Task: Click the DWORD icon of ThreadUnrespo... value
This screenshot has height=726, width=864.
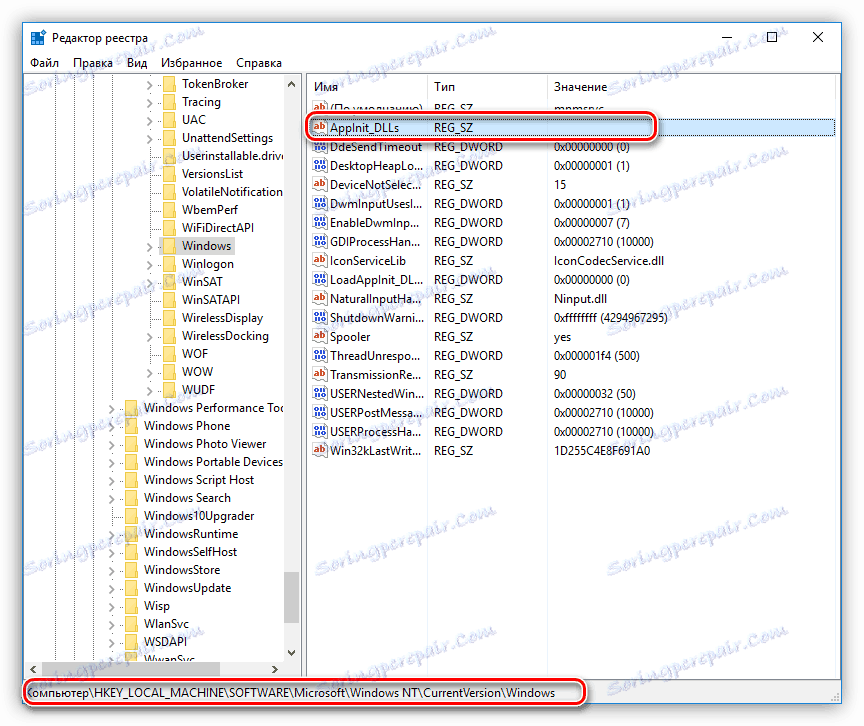Action: point(320,355)
